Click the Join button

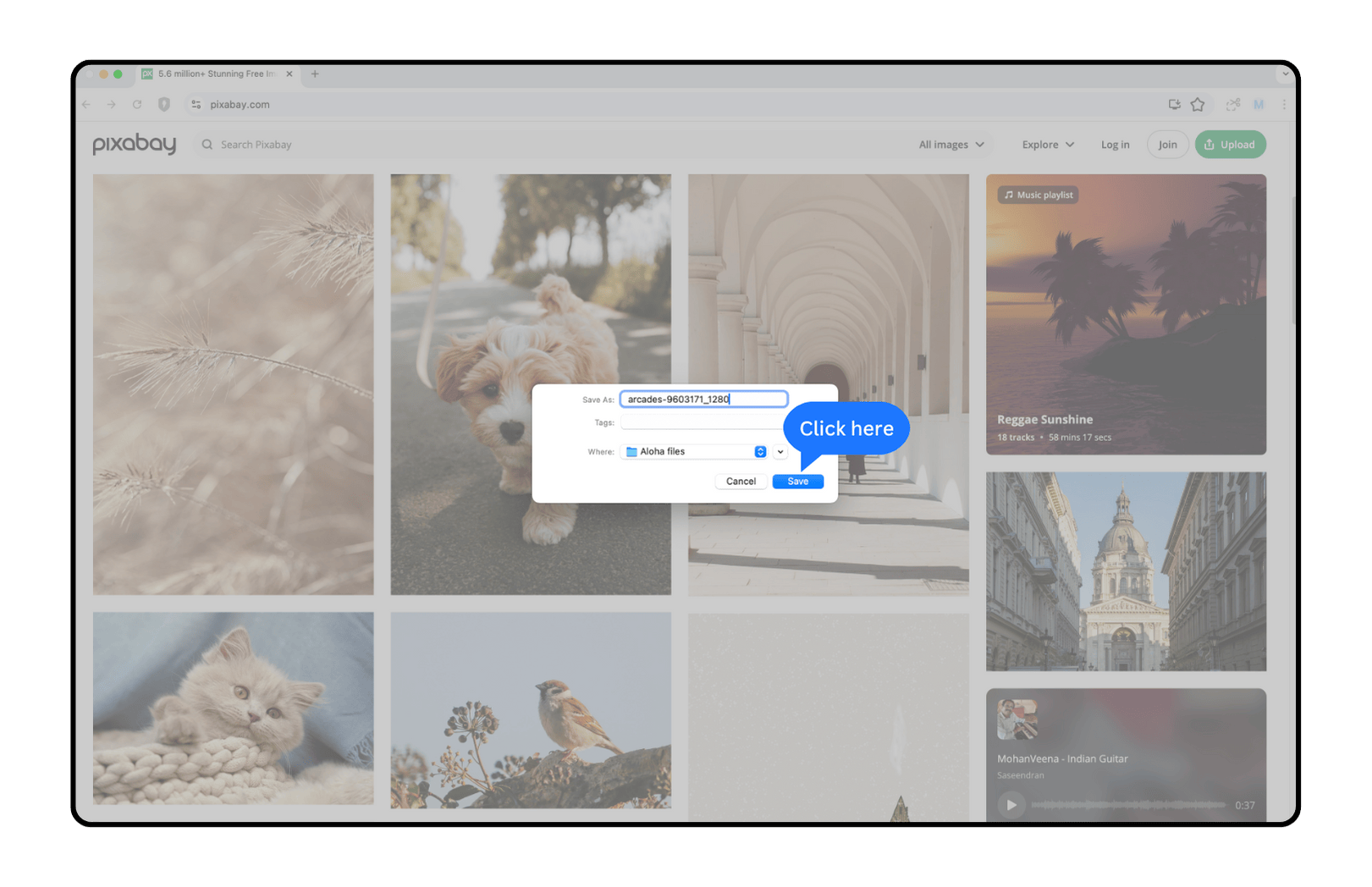pyautogui.click(x=1167, y=145)
